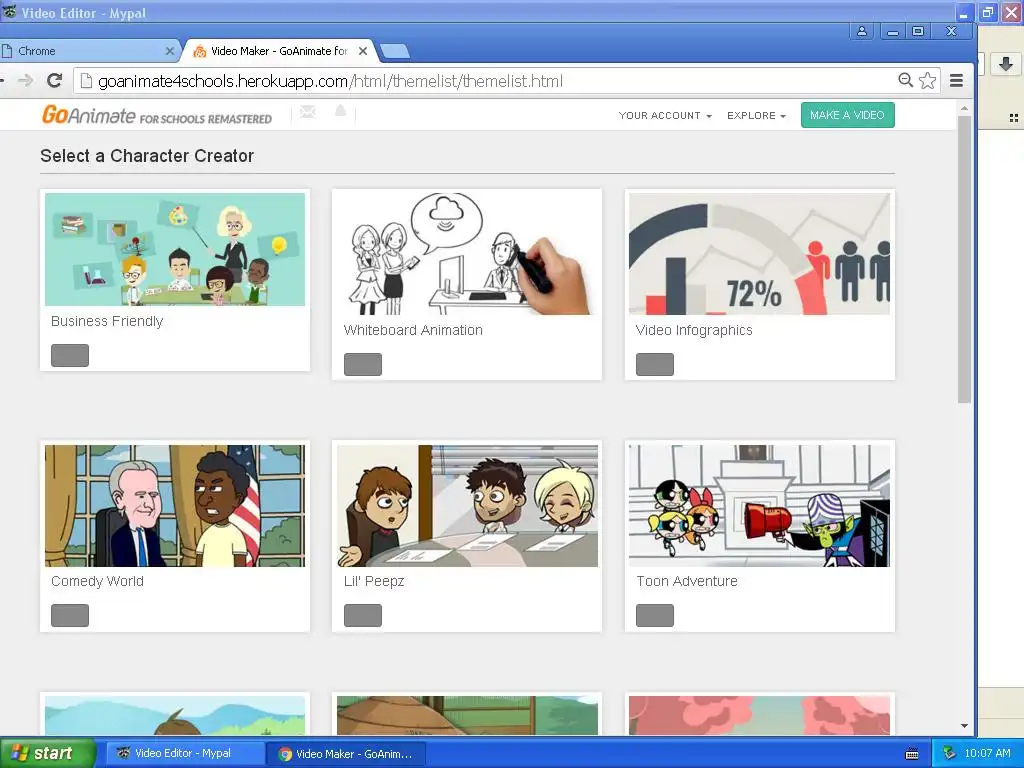Expand the EXPLORE dropdown menu

click(x=756, y=116)
